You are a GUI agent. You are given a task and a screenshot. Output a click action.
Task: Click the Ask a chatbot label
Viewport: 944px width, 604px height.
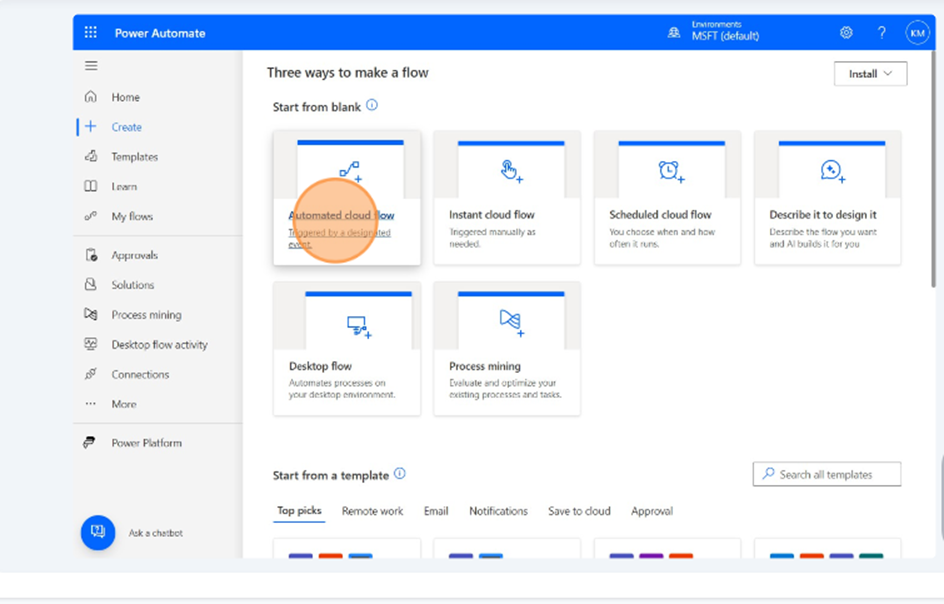coord(155,533)
